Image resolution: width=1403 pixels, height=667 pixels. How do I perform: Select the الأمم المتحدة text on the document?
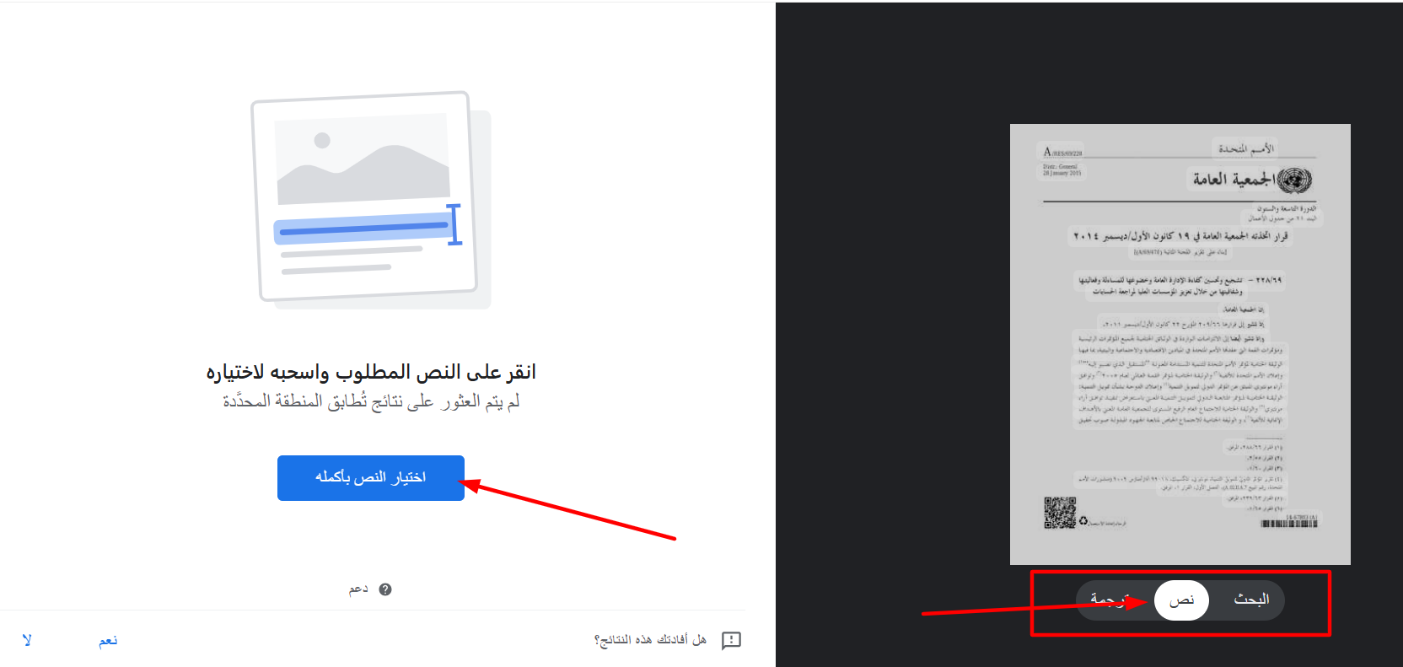(1245, 149)
